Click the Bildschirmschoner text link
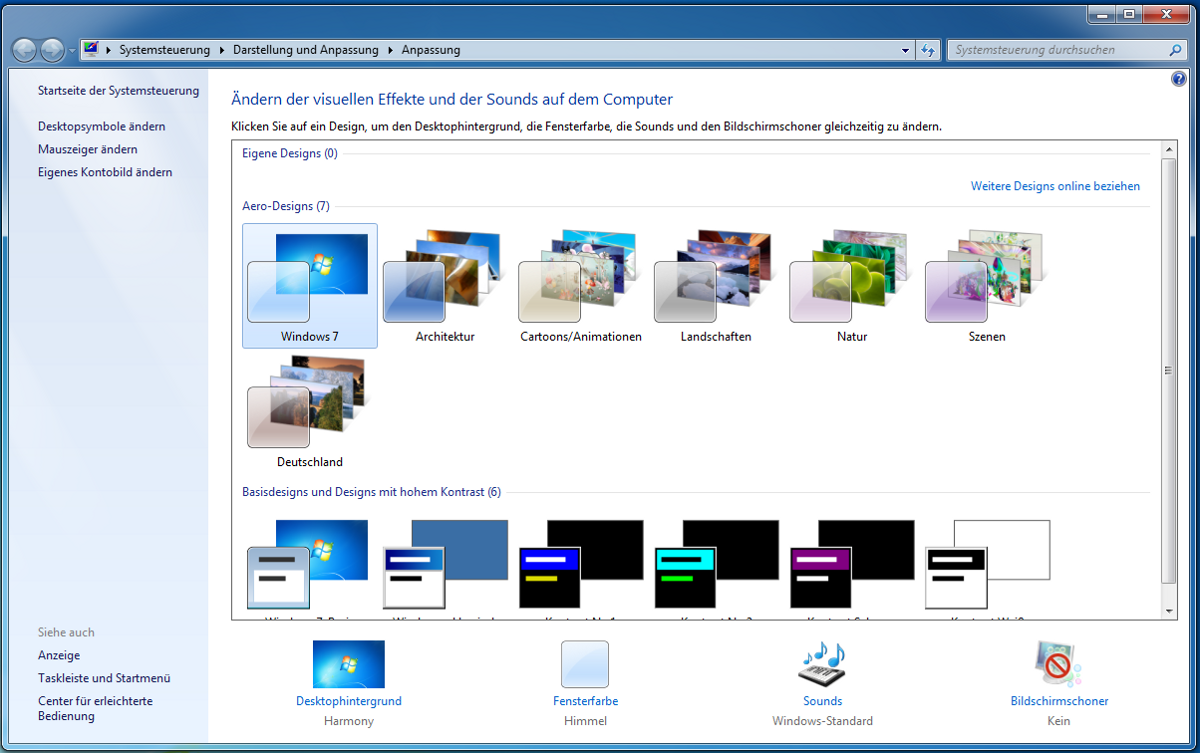The height and width of the screenshot is (753, 1200). [x=1059, y=701]
